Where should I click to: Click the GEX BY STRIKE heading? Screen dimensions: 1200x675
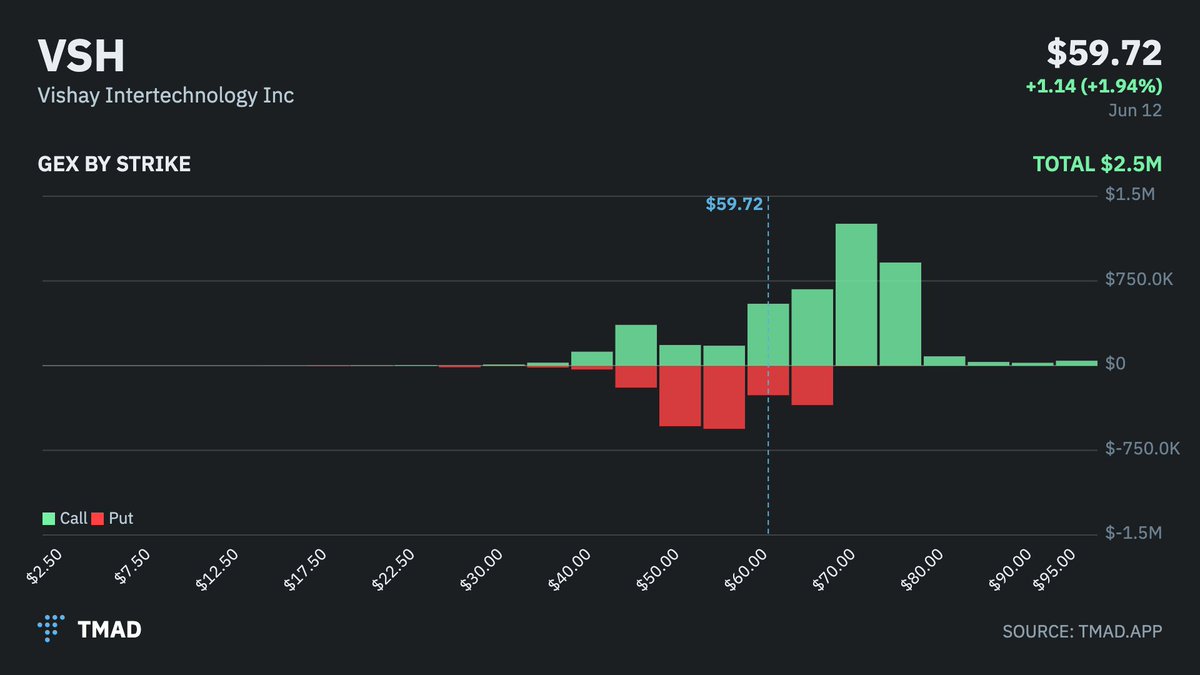click(114, 164)
